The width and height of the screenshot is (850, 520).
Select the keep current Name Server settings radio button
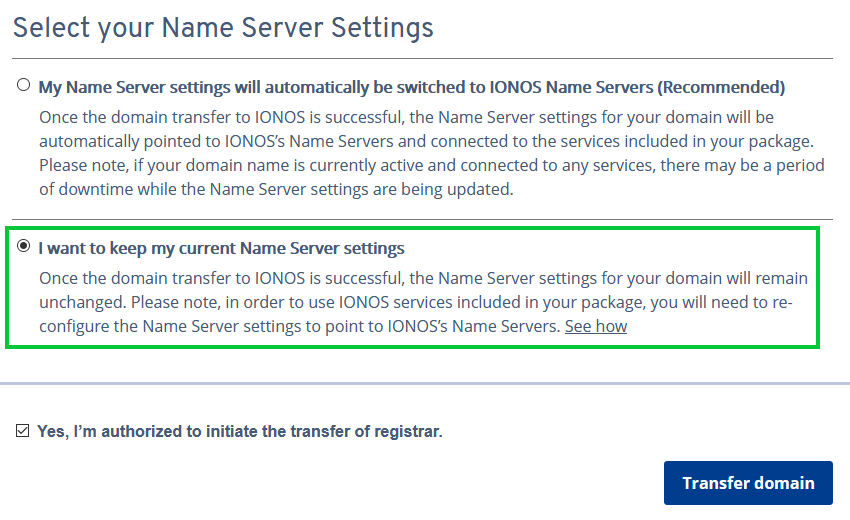(x=23, y=246)
